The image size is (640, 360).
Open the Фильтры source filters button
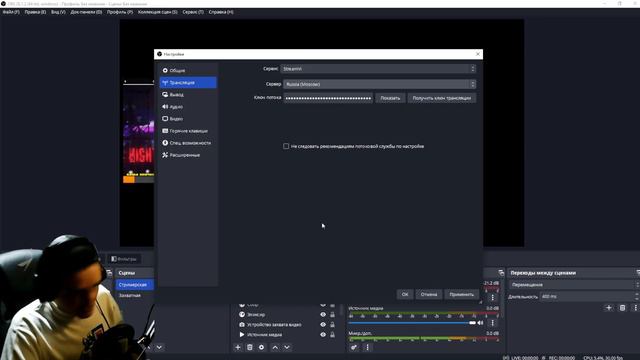[x=124, y=259]
